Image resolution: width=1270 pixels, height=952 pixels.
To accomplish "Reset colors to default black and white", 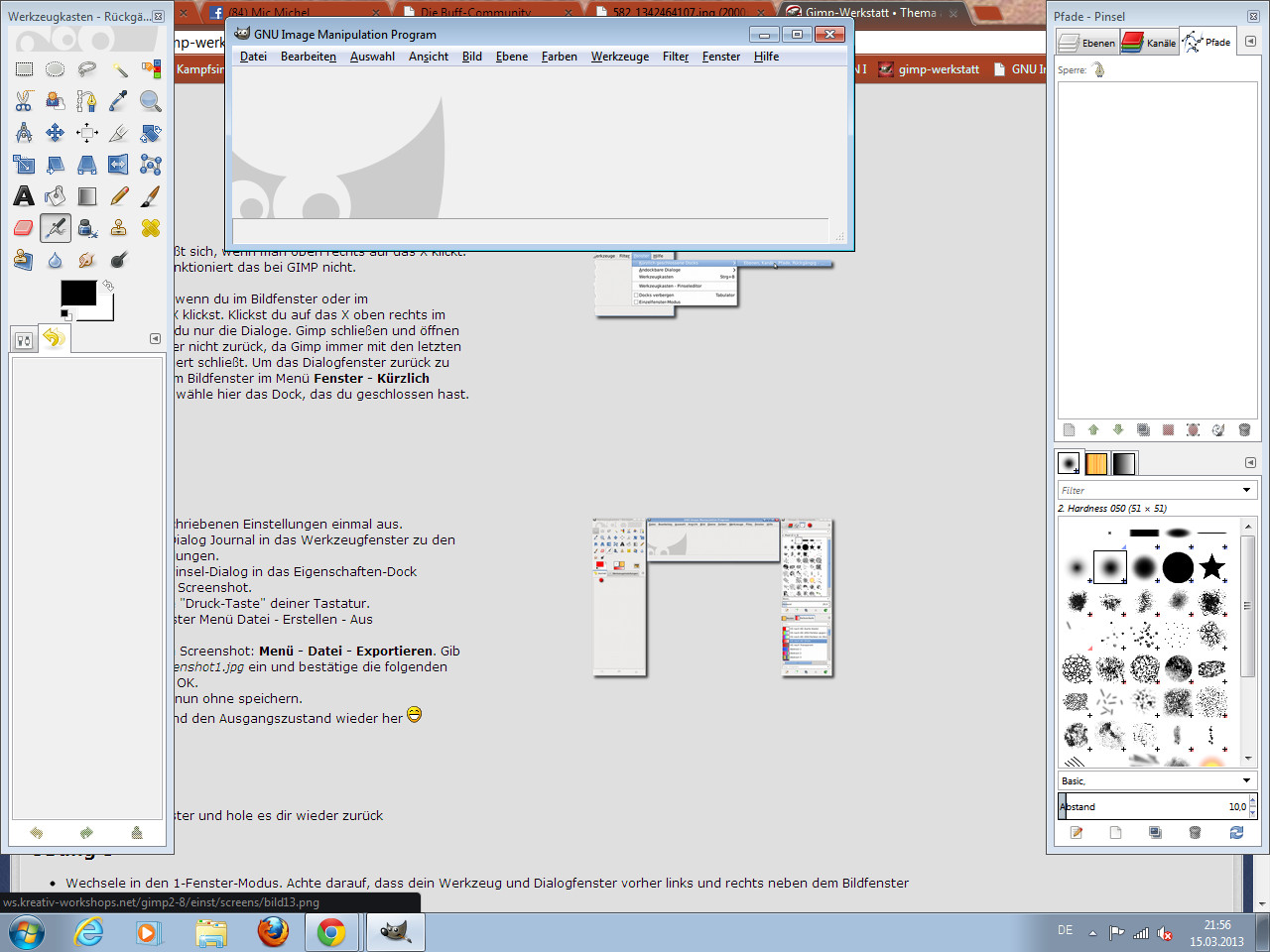I will click(65, 314).
